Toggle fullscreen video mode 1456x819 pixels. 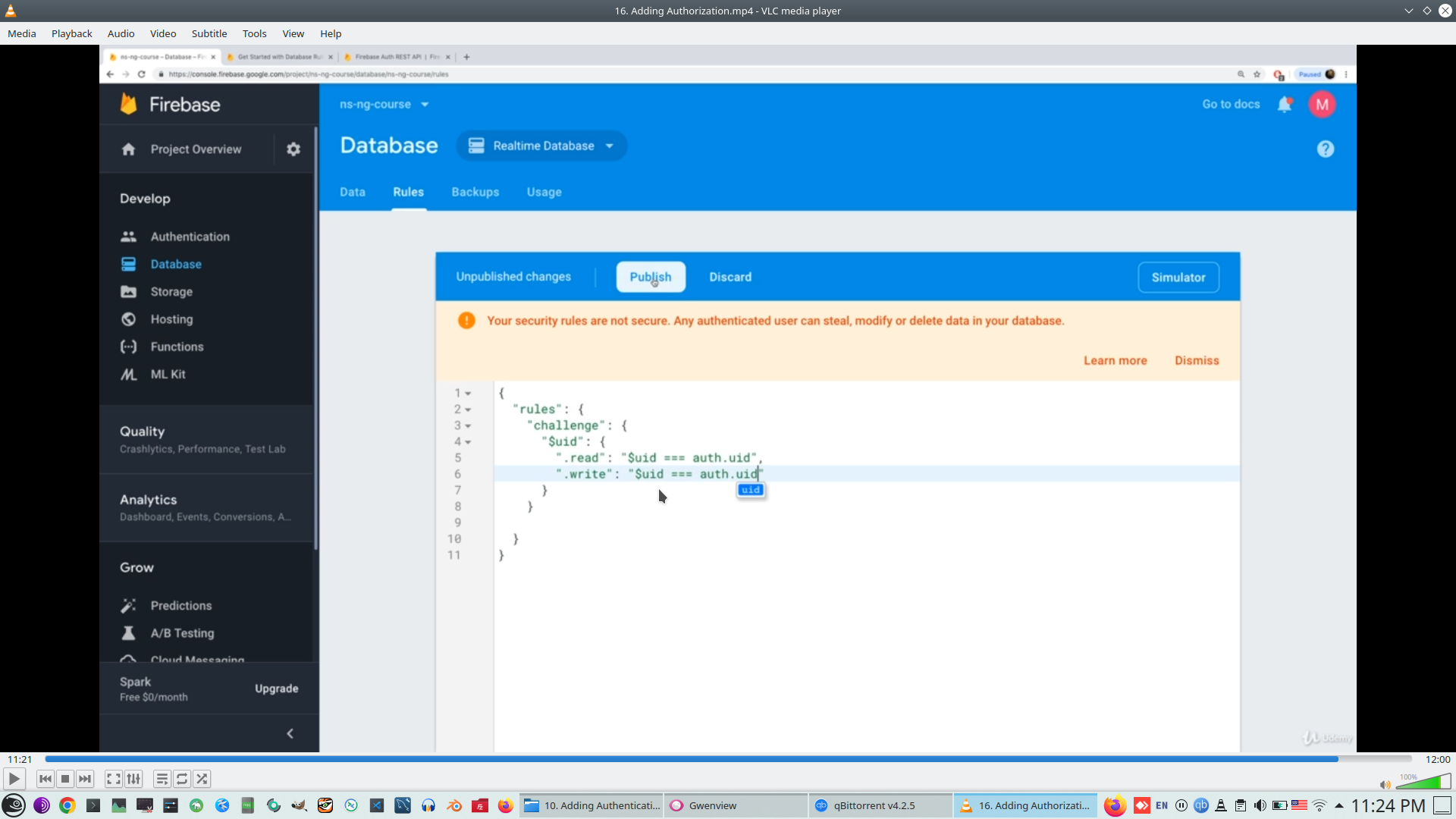114,779
